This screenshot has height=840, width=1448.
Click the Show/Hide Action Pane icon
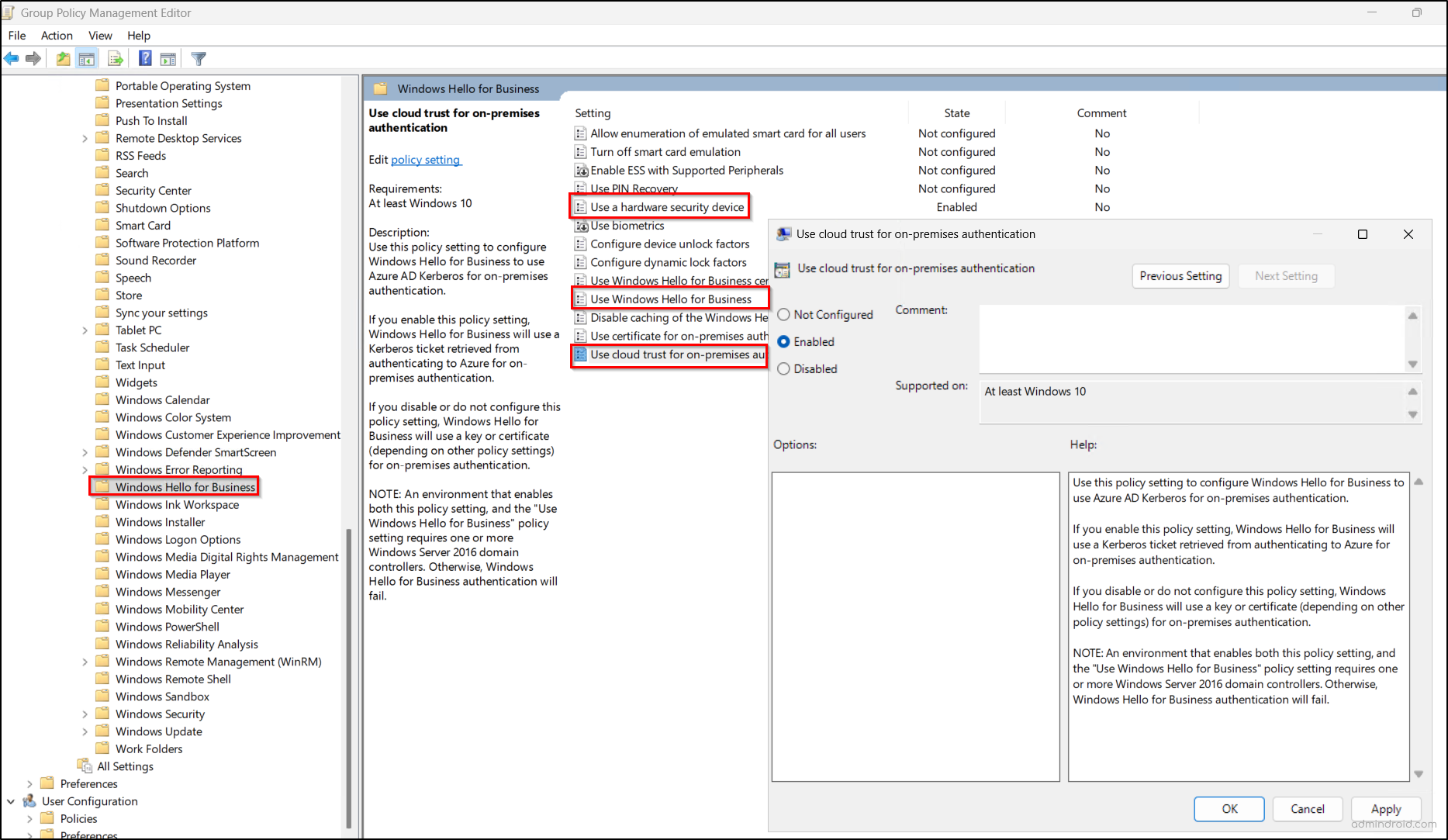168,58
